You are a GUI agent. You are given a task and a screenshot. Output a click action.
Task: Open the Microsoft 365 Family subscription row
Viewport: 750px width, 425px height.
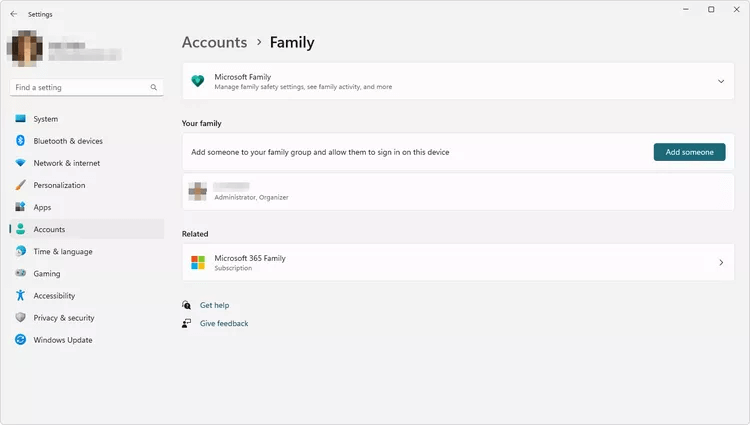(x=458, y=262)
